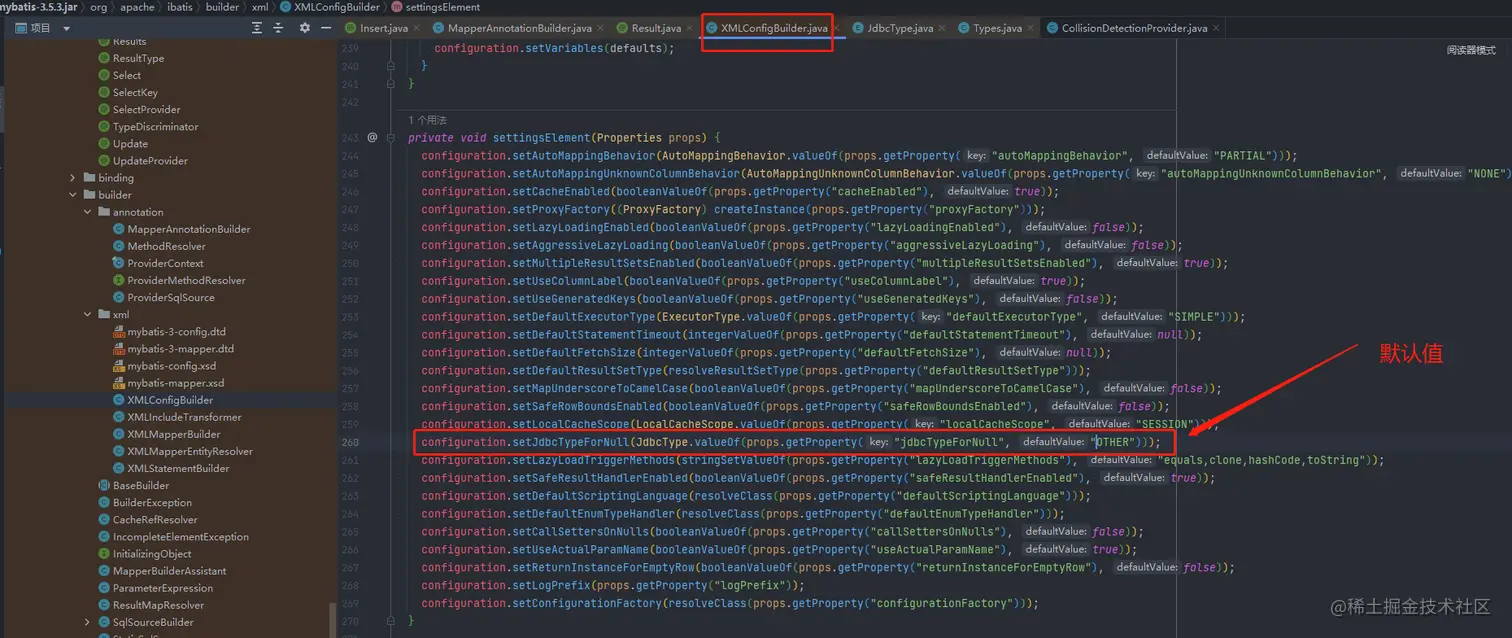The width and height of the screenshot is (1512, 638).
Task: Collapse the builder folder
Action: pyautogui.click(x=73, y=195)
